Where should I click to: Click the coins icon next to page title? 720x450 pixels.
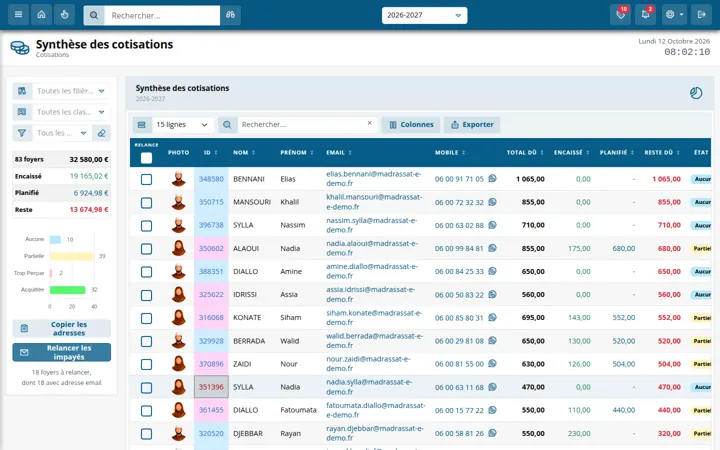pyautogui.click(x=20, y=48)
